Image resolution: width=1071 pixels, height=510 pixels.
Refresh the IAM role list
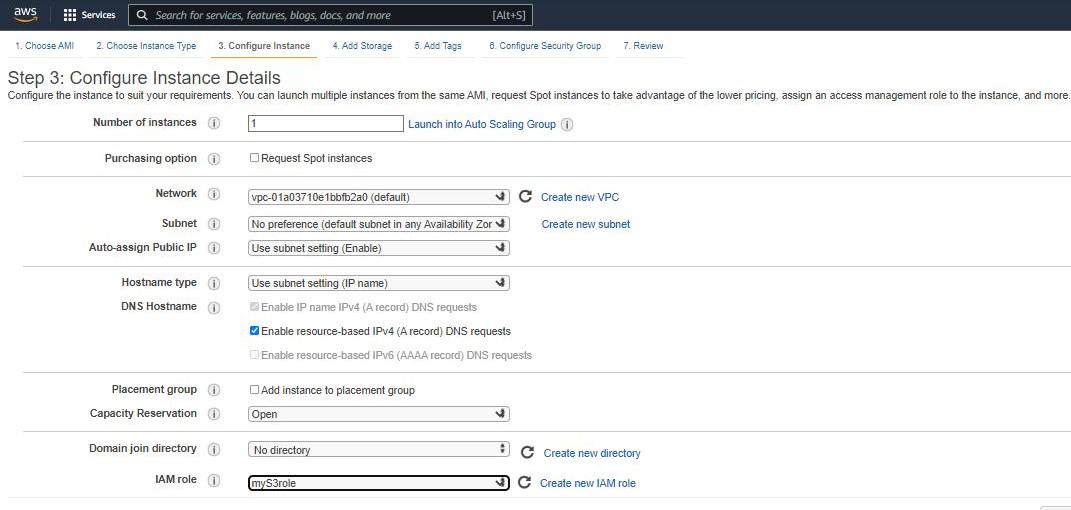[525, 483]
